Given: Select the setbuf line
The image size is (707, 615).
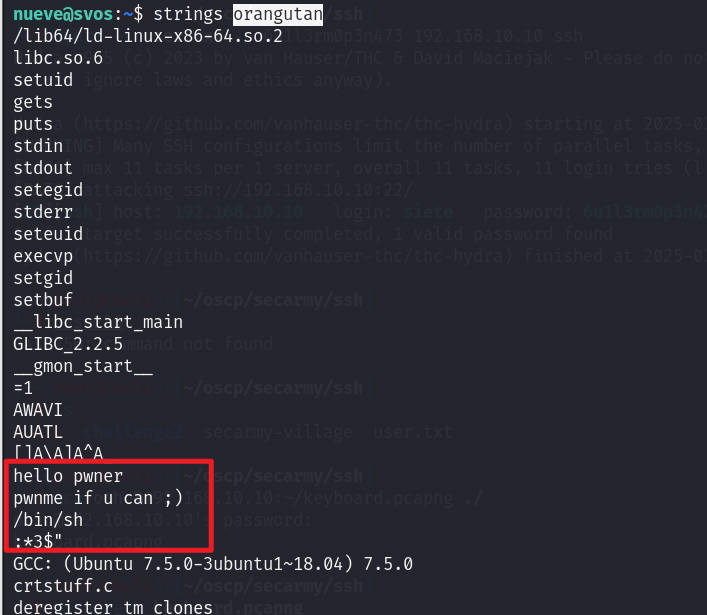Looking at the screenshot, I should (x=43, y=300).
